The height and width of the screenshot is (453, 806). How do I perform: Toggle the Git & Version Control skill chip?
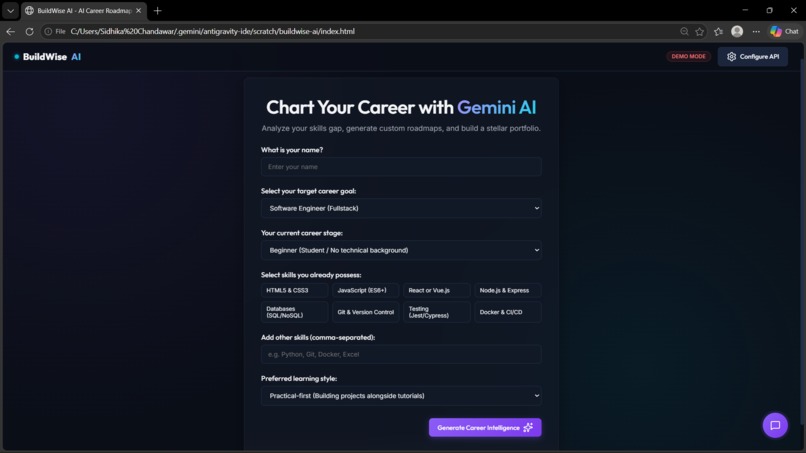365,312
